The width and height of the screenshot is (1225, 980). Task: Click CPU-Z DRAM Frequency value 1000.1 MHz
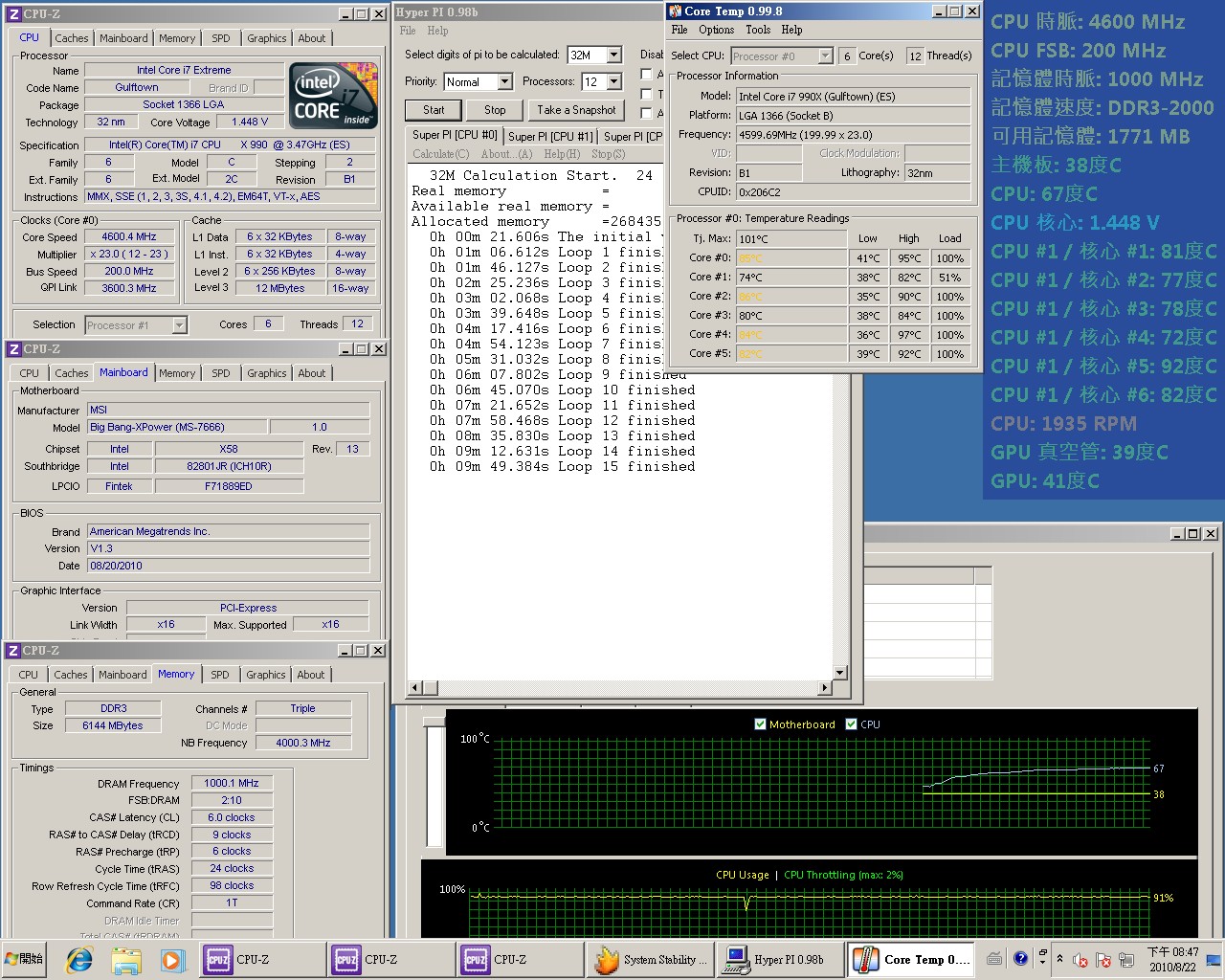click(x=232, y=783)
